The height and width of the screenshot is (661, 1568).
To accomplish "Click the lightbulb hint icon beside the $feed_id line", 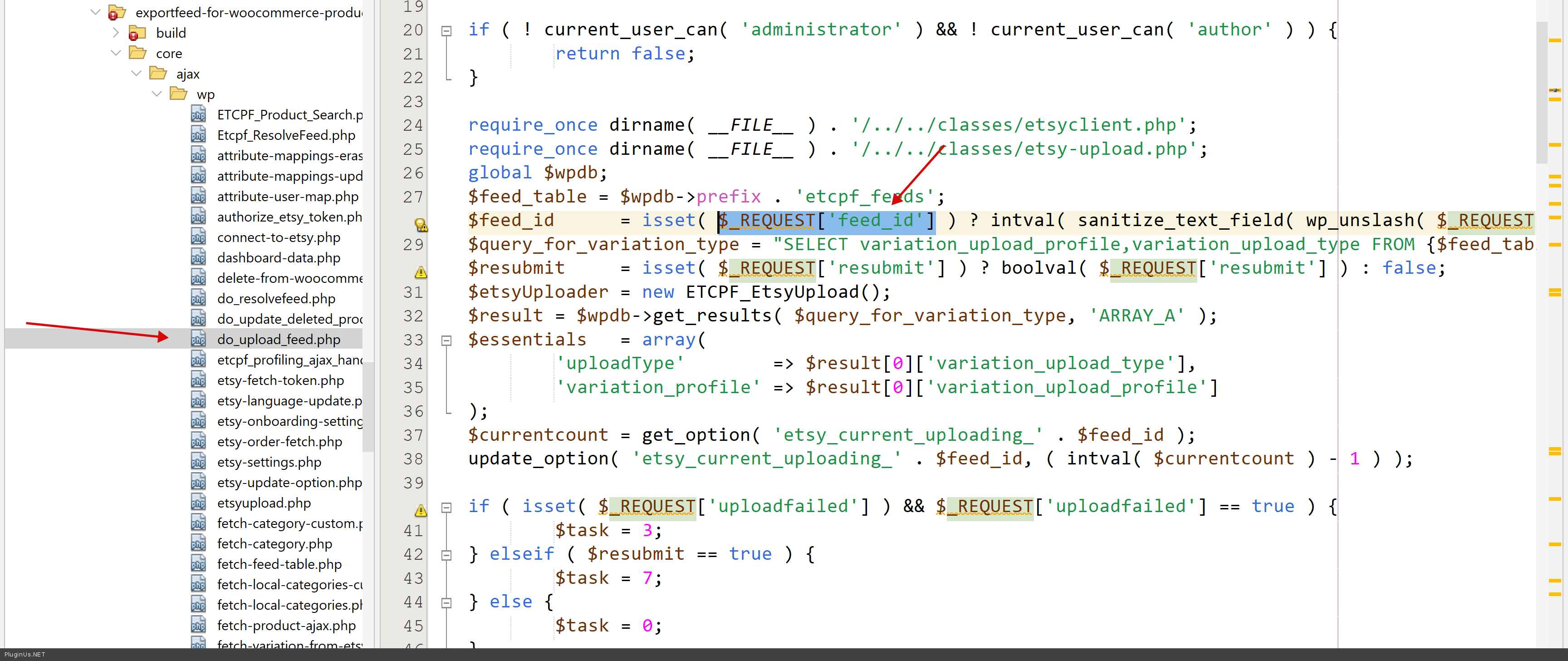I will point(421,225).
